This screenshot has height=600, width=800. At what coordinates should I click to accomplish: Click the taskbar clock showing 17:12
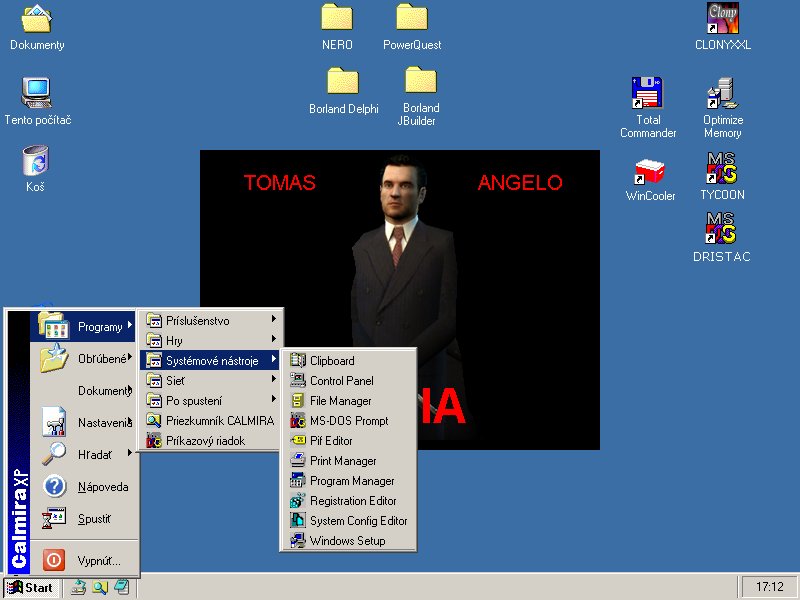(x=769, y=587)
